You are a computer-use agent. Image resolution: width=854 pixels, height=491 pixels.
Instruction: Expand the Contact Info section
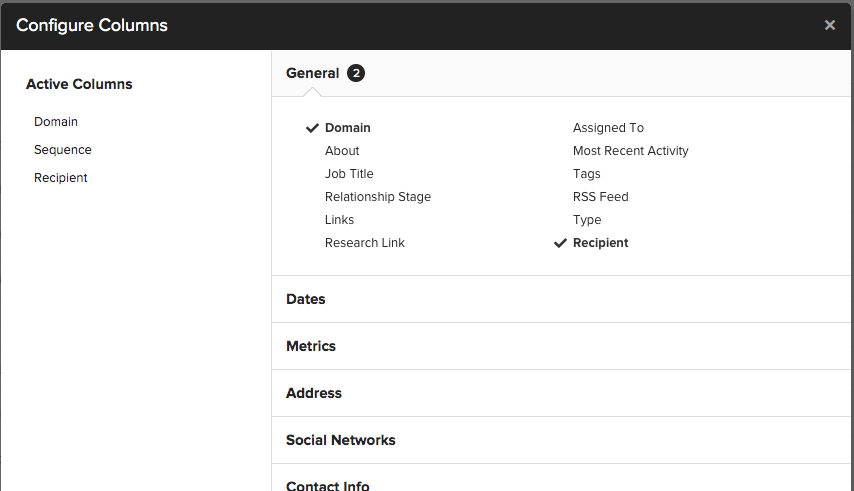click(327, 485)
